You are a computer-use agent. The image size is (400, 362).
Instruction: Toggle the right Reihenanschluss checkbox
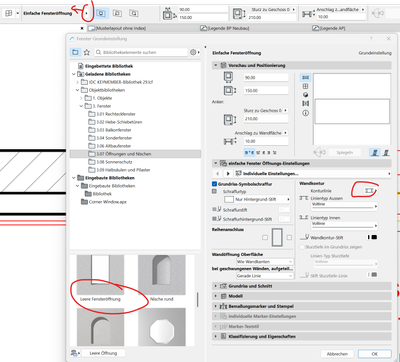point(289,238)
